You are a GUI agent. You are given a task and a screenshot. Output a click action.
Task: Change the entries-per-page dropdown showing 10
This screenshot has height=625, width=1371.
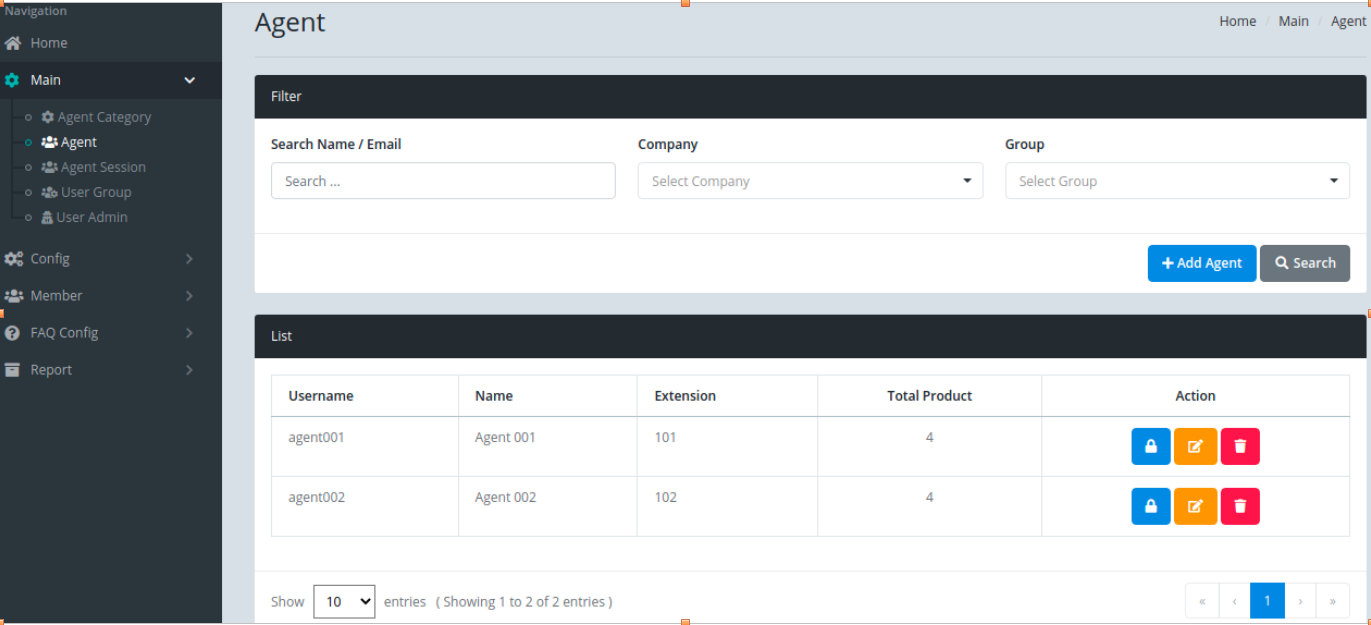(x=344, y=602)
